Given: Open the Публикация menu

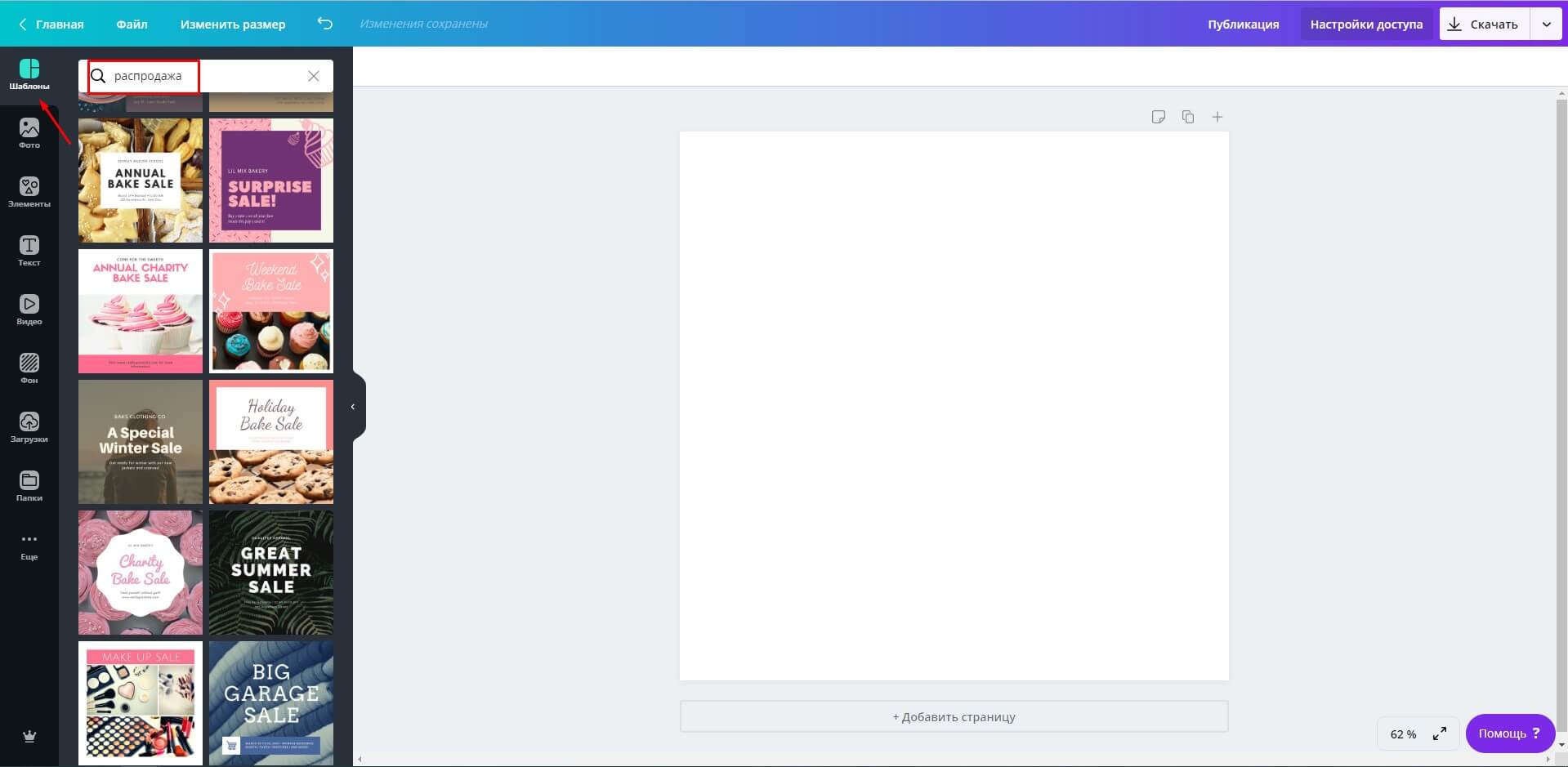Looking at the screenshot, I should click(x=1243, y=25).
